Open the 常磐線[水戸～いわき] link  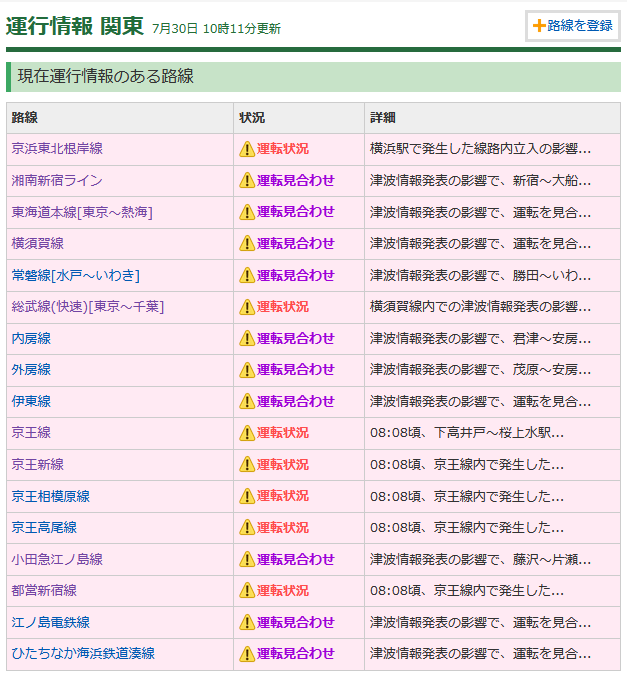[x=75, y=275]
